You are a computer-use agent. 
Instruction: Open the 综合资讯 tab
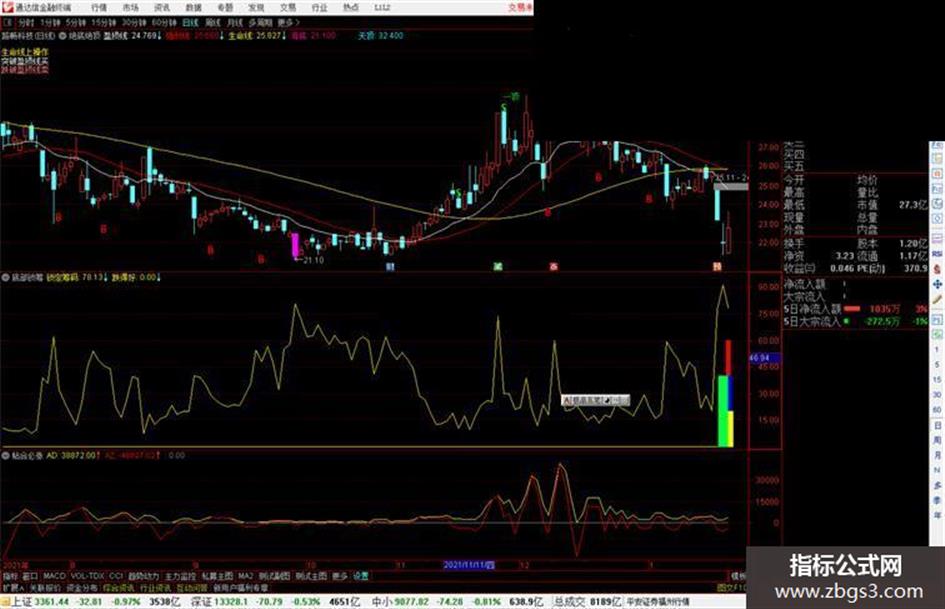pyautogui.click(x=119, y=588)
